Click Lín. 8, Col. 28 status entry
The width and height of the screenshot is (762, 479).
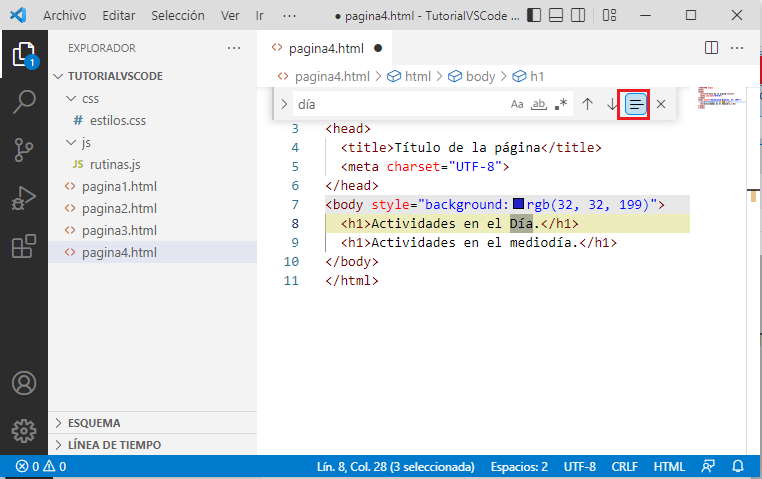tap(395, 466)
